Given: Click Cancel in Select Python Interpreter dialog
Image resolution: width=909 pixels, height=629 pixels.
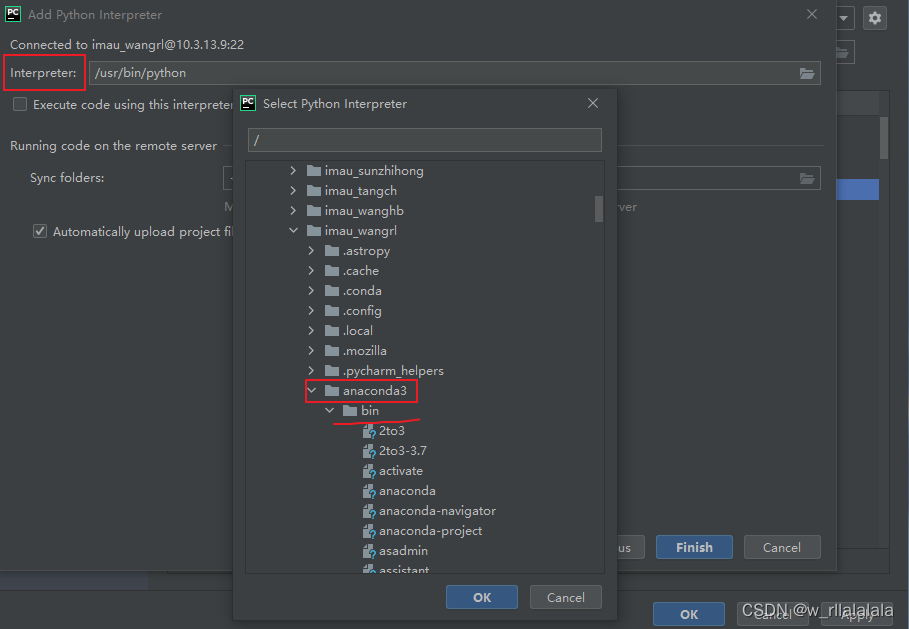Looking at the screenshot, I should 566,597.
